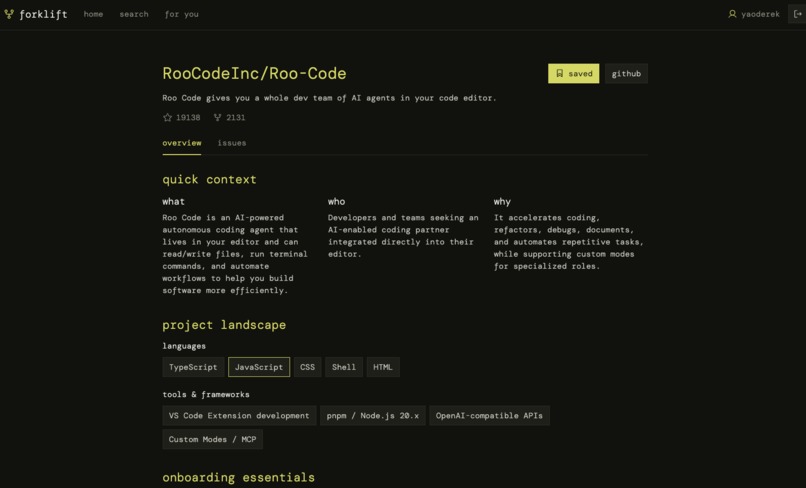This screenshot has width=806, height=488.
Task: Click the 'It accelerates coding' paragraph
Action: point(569,242)
